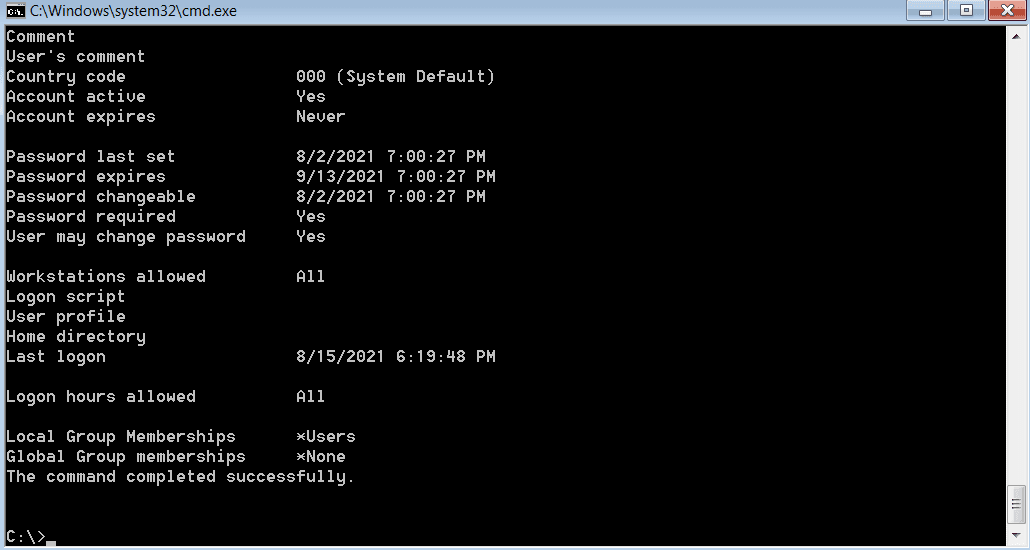Viewport: 1030px width, 550px height.
Task: Click the 'Logon hours allowed' label
Action: pyautogui.click(x=101, y=397)
